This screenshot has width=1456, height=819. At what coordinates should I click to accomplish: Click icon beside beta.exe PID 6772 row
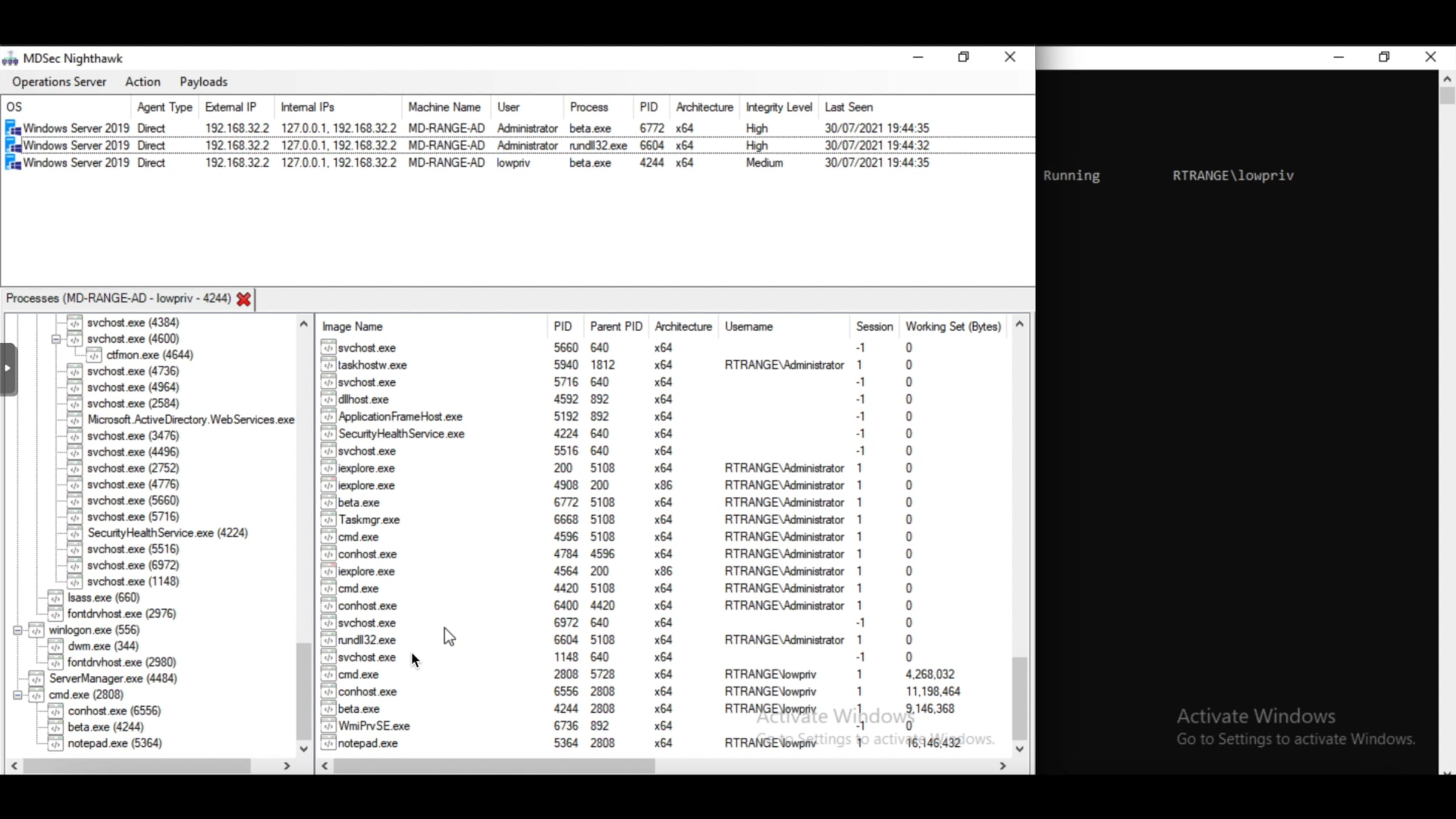(x=328, y=503)
